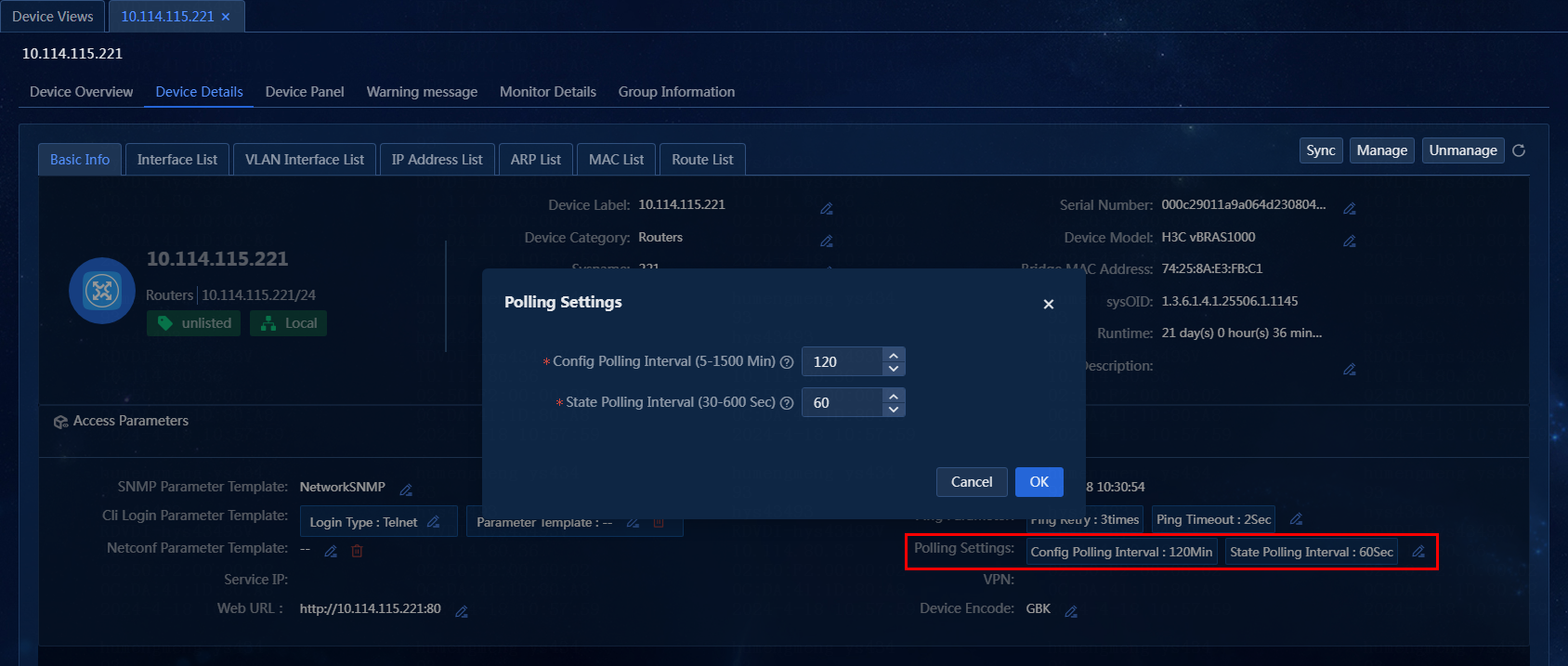The height and width of the screenshot is (666, 1568).
Task: Click the Sync button
Action: pyautogui.click(x=1321, y=150)
